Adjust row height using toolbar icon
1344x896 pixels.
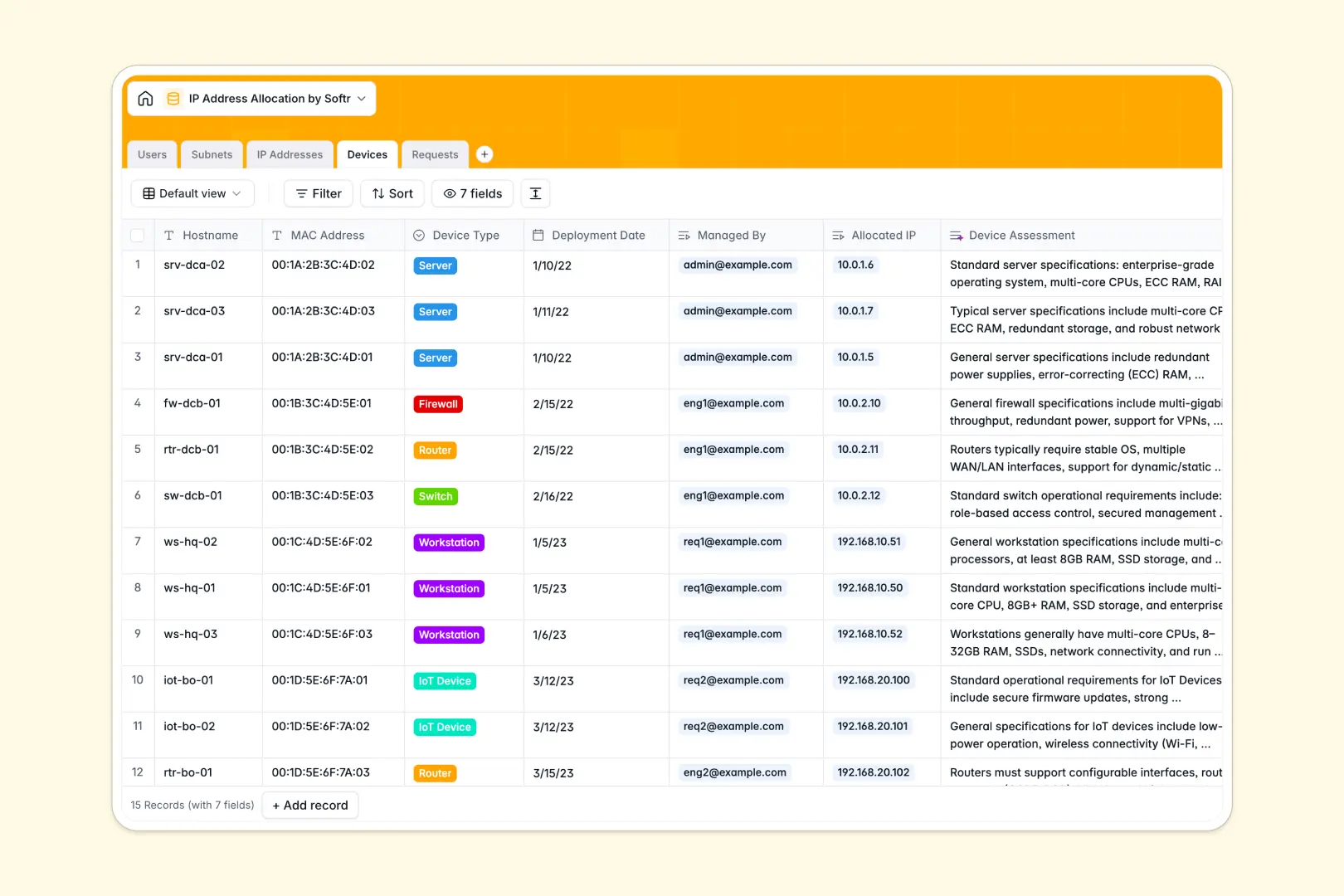click(x=535, y=193)
